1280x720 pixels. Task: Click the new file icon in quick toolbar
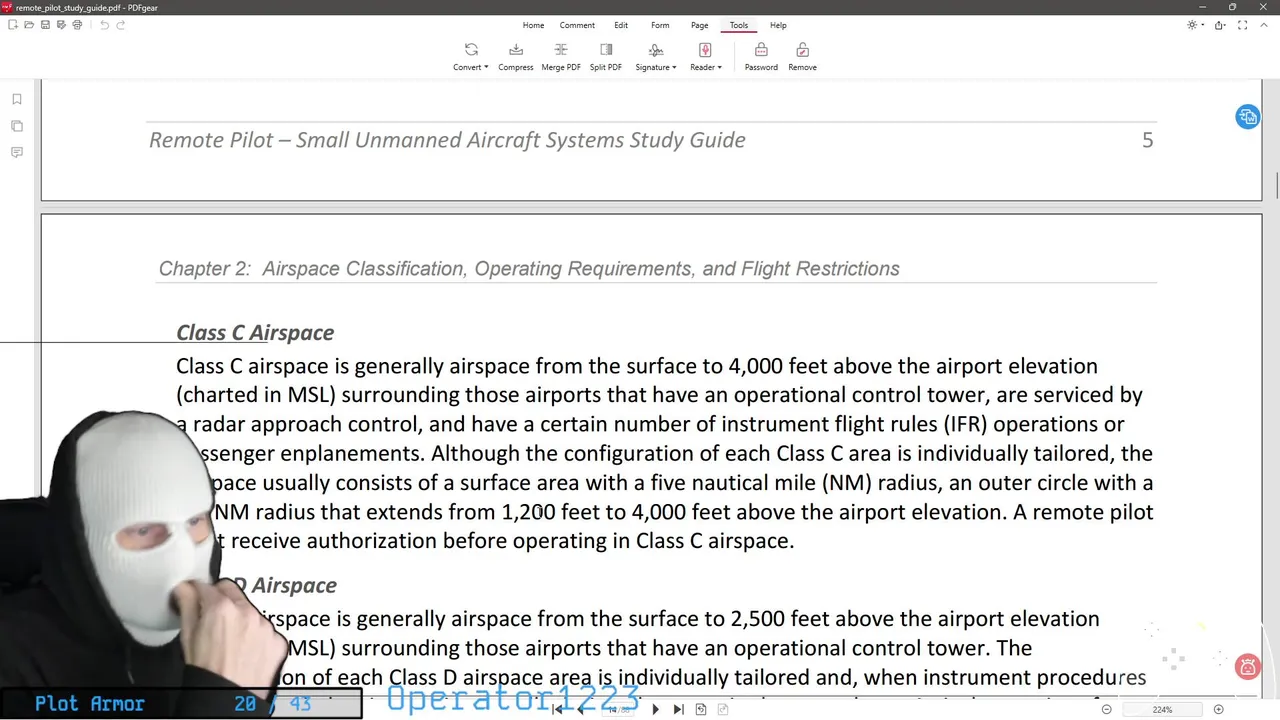point(13,25)
